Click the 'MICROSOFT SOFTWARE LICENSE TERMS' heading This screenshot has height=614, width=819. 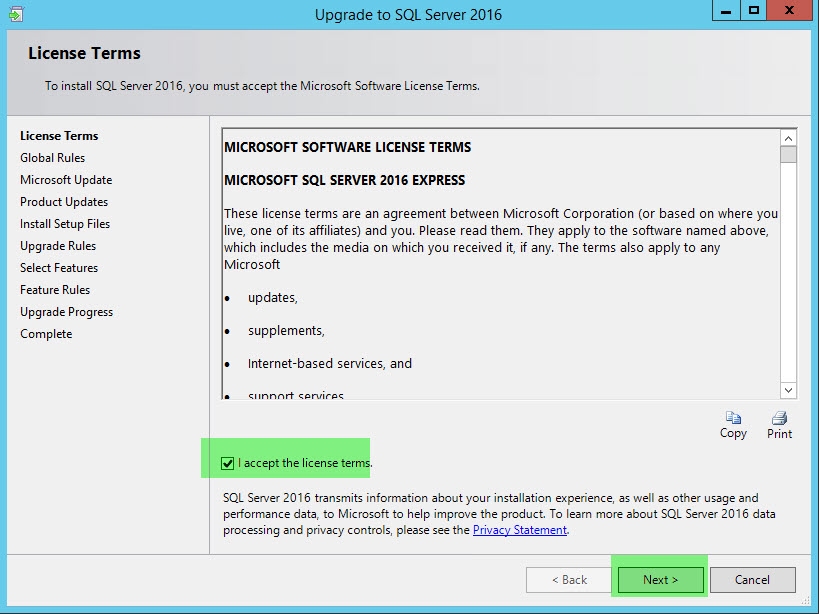click(x=347, y=147)
